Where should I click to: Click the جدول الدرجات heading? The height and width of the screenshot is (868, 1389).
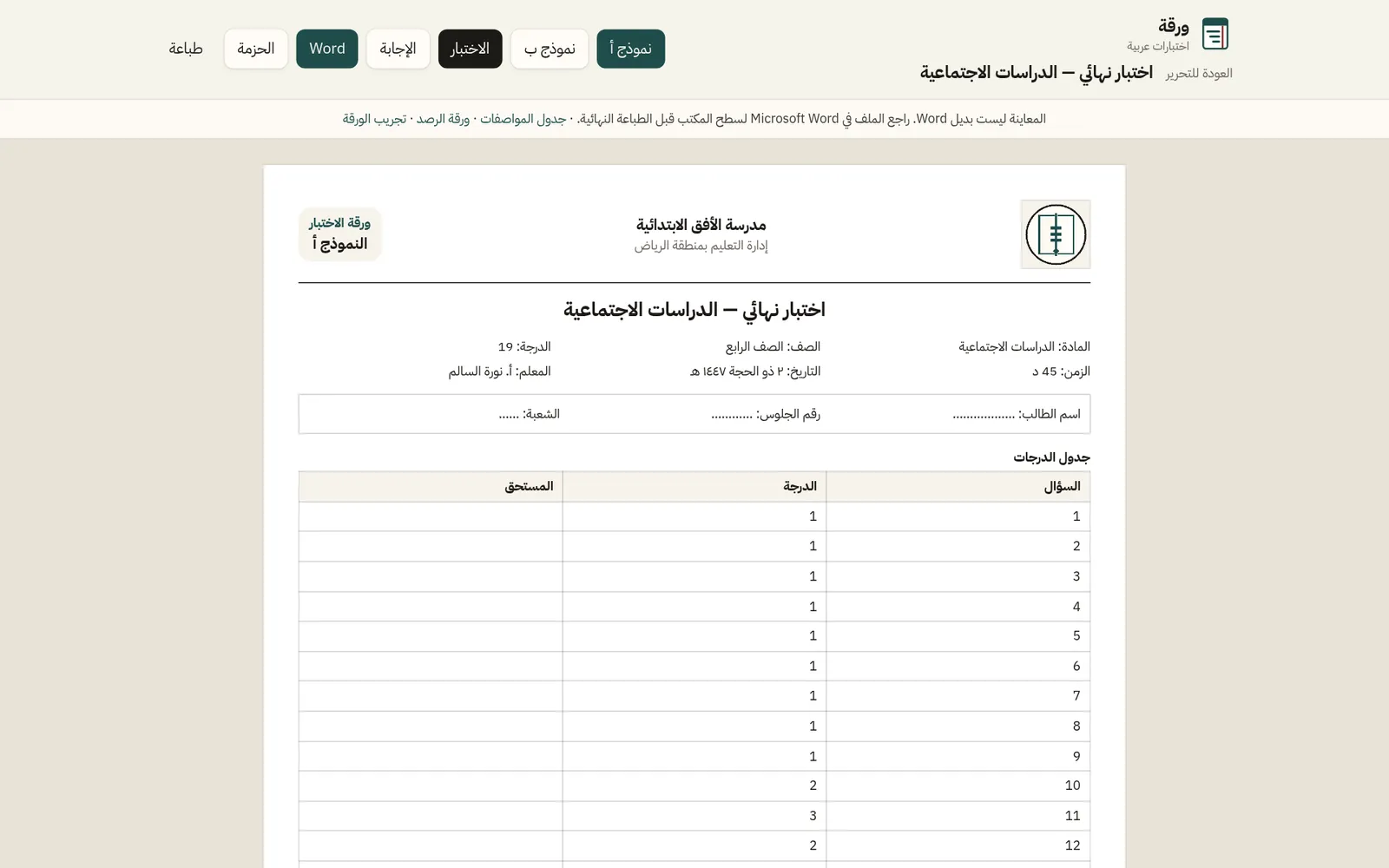pos(1051,457)
